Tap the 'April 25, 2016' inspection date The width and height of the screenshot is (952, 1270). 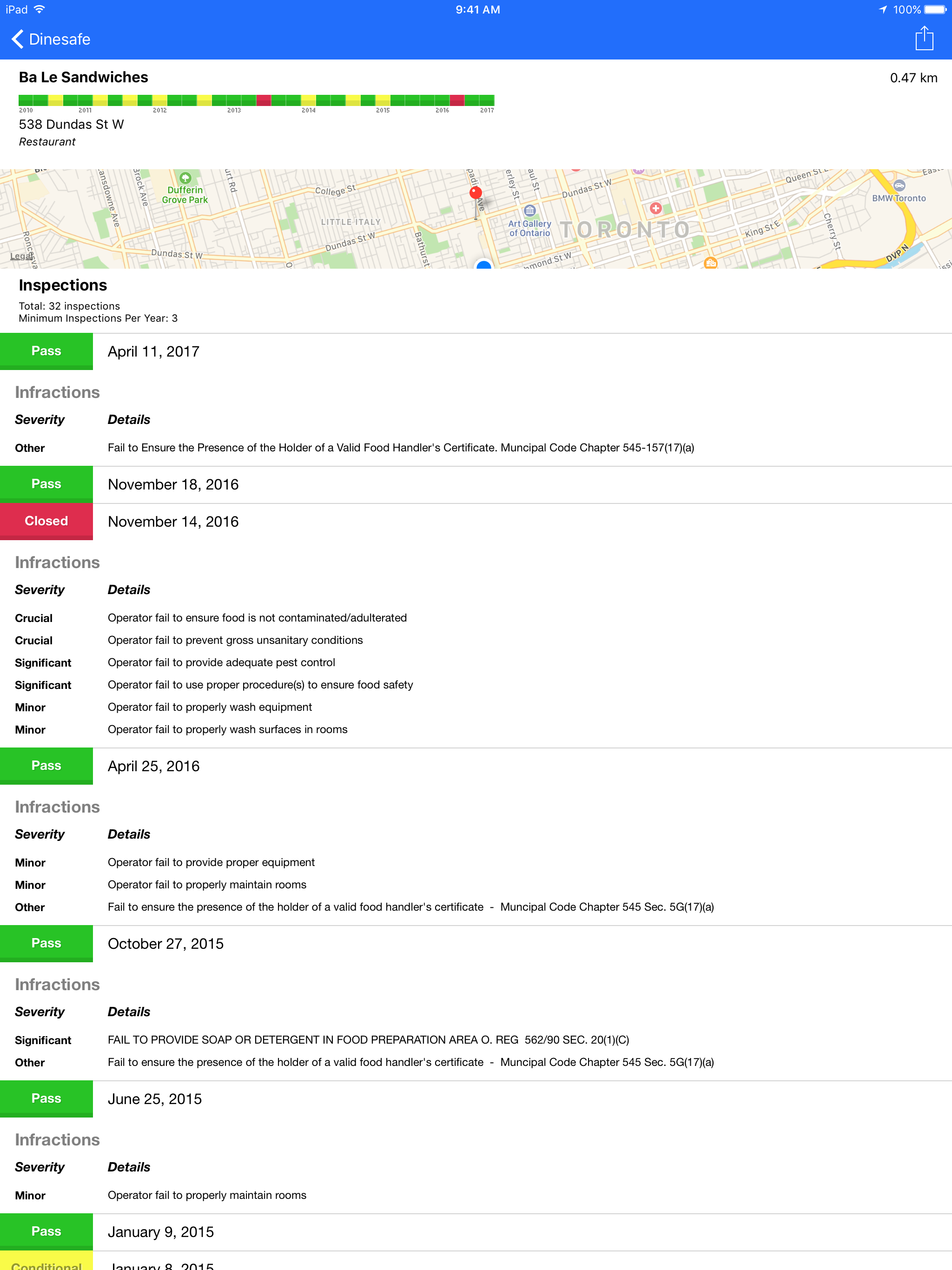coord(153,766)
